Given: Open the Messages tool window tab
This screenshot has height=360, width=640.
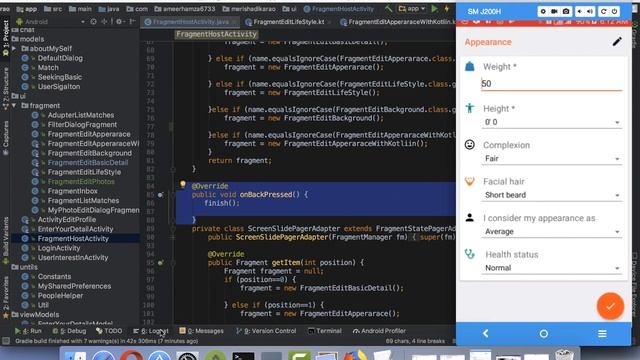Looking at the screenshot, I should pos(202,331).
